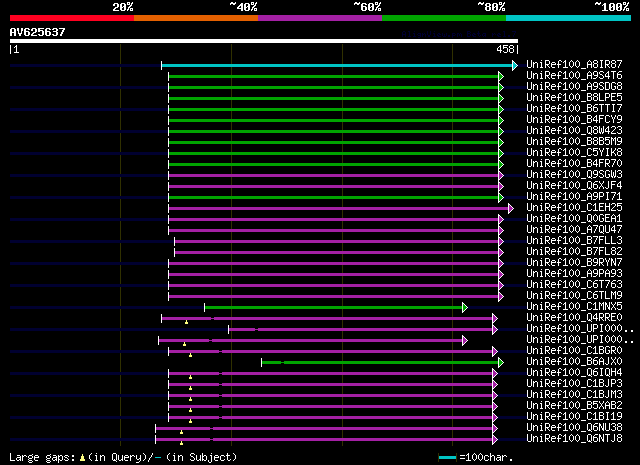Click the yellow gap marker under the C1BGR0 alignment
Image resolution: width=640 pixels, height=465 pixels.
[191, 356]
